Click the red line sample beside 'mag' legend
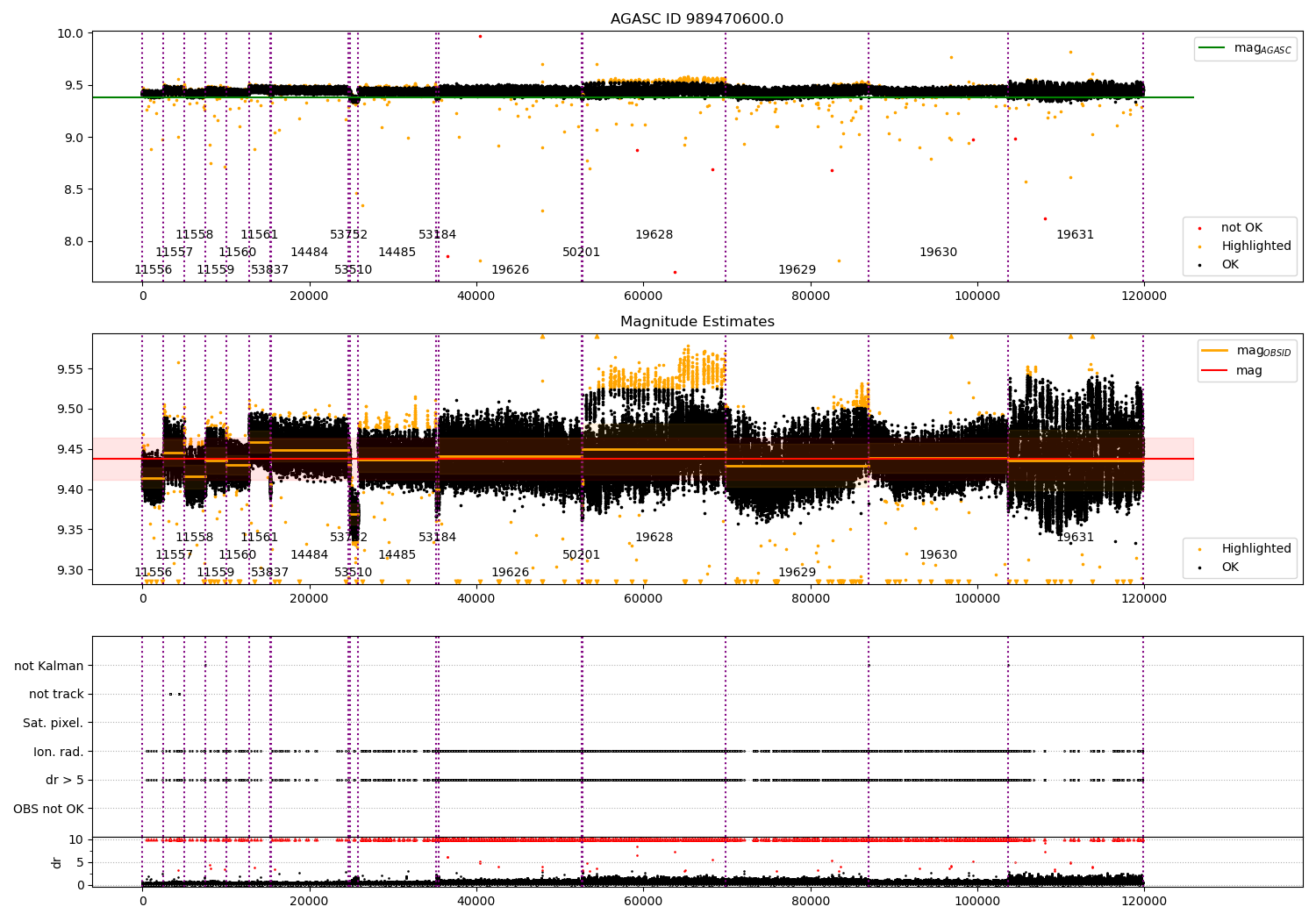The width and height of the screenshot is (1316, 921). 1215,371
